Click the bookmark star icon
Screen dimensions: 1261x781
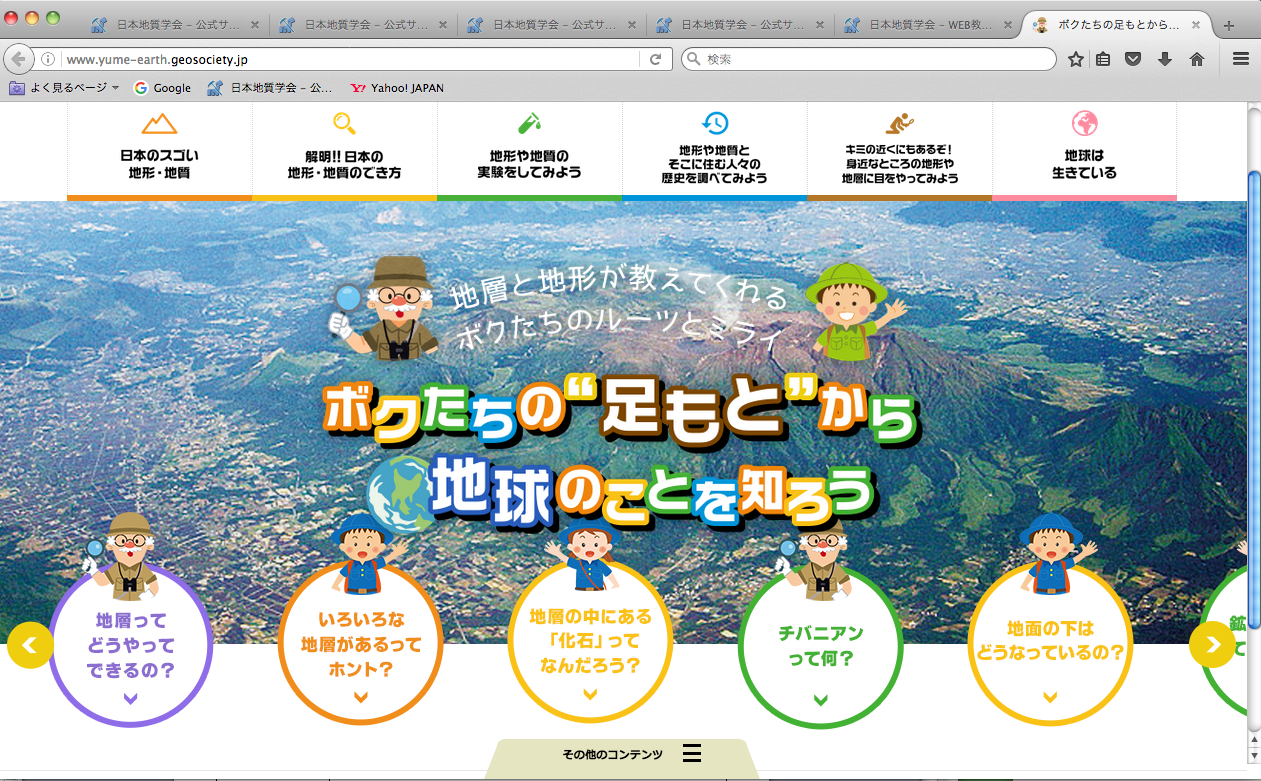1076,59
